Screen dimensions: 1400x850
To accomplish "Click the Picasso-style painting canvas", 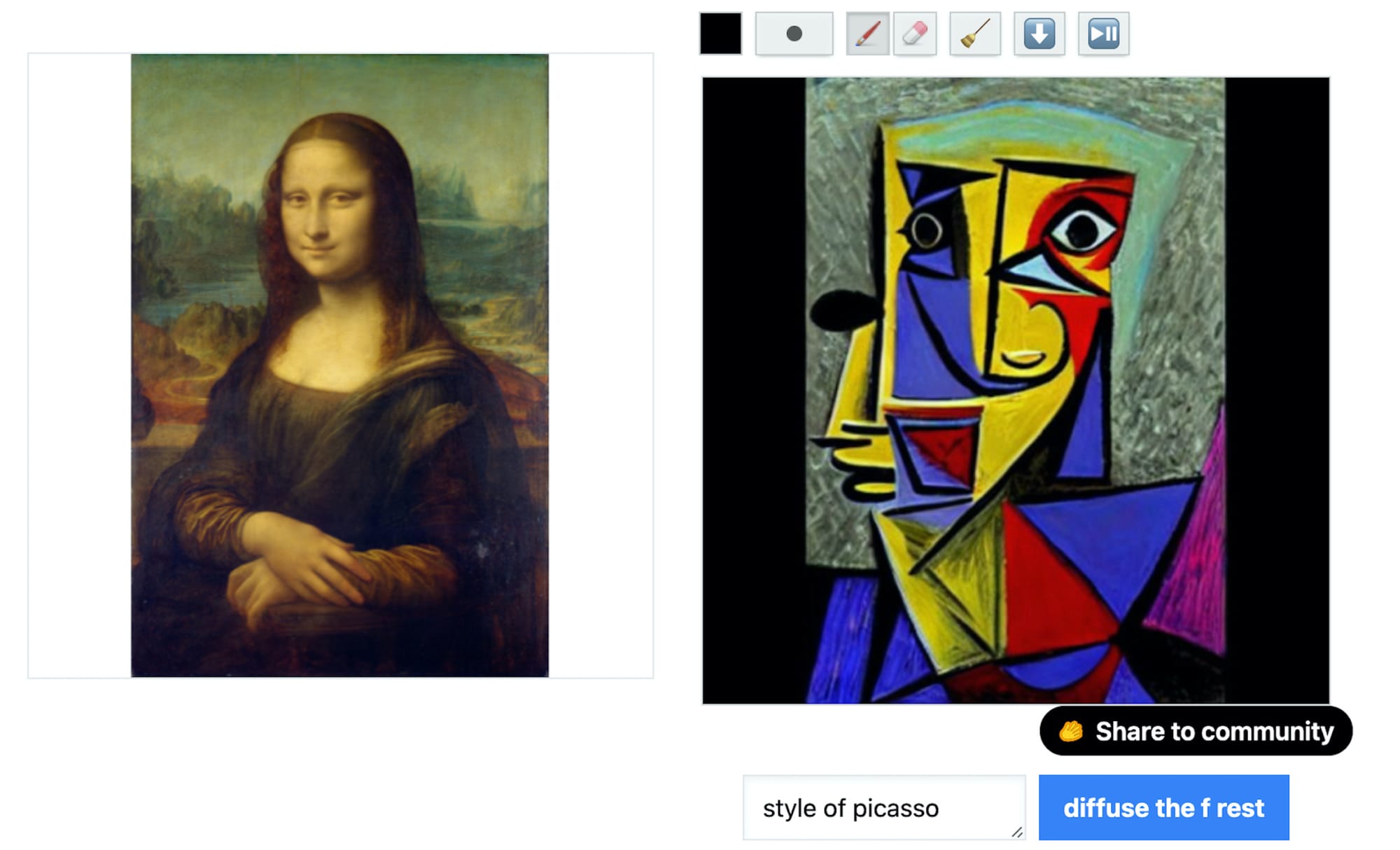I will (1015, 390).
